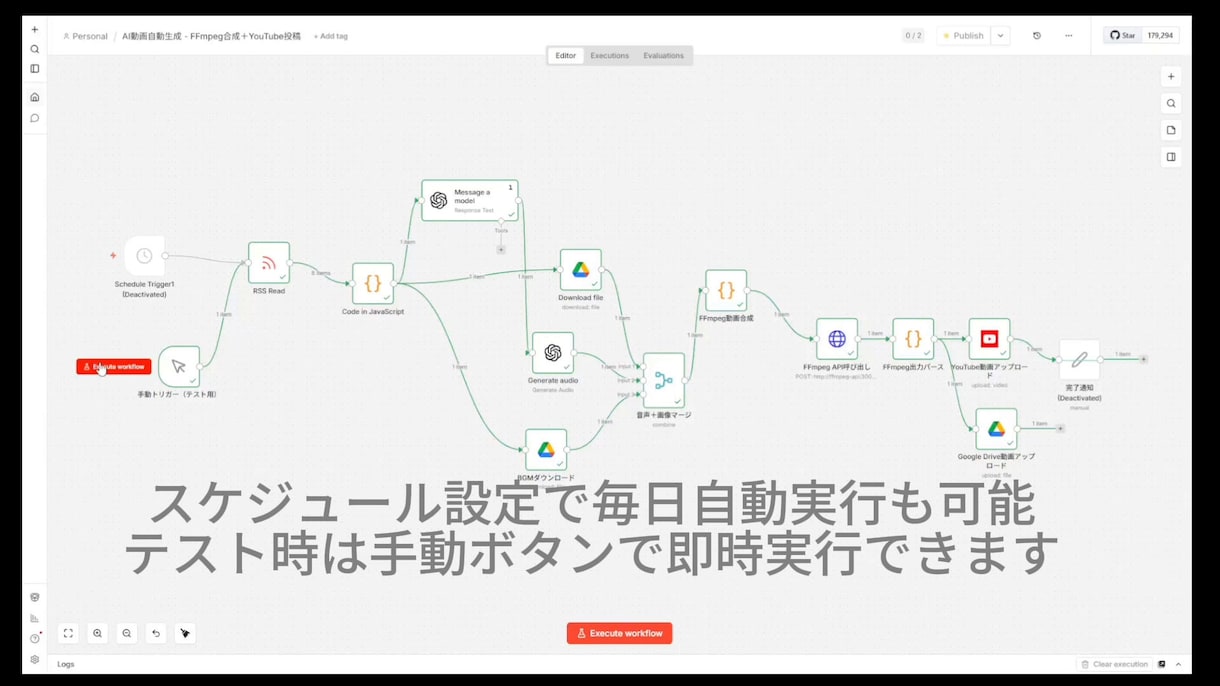Select the FFmpeg出力パース node
1220x686 pixels.
coord(913,339)
